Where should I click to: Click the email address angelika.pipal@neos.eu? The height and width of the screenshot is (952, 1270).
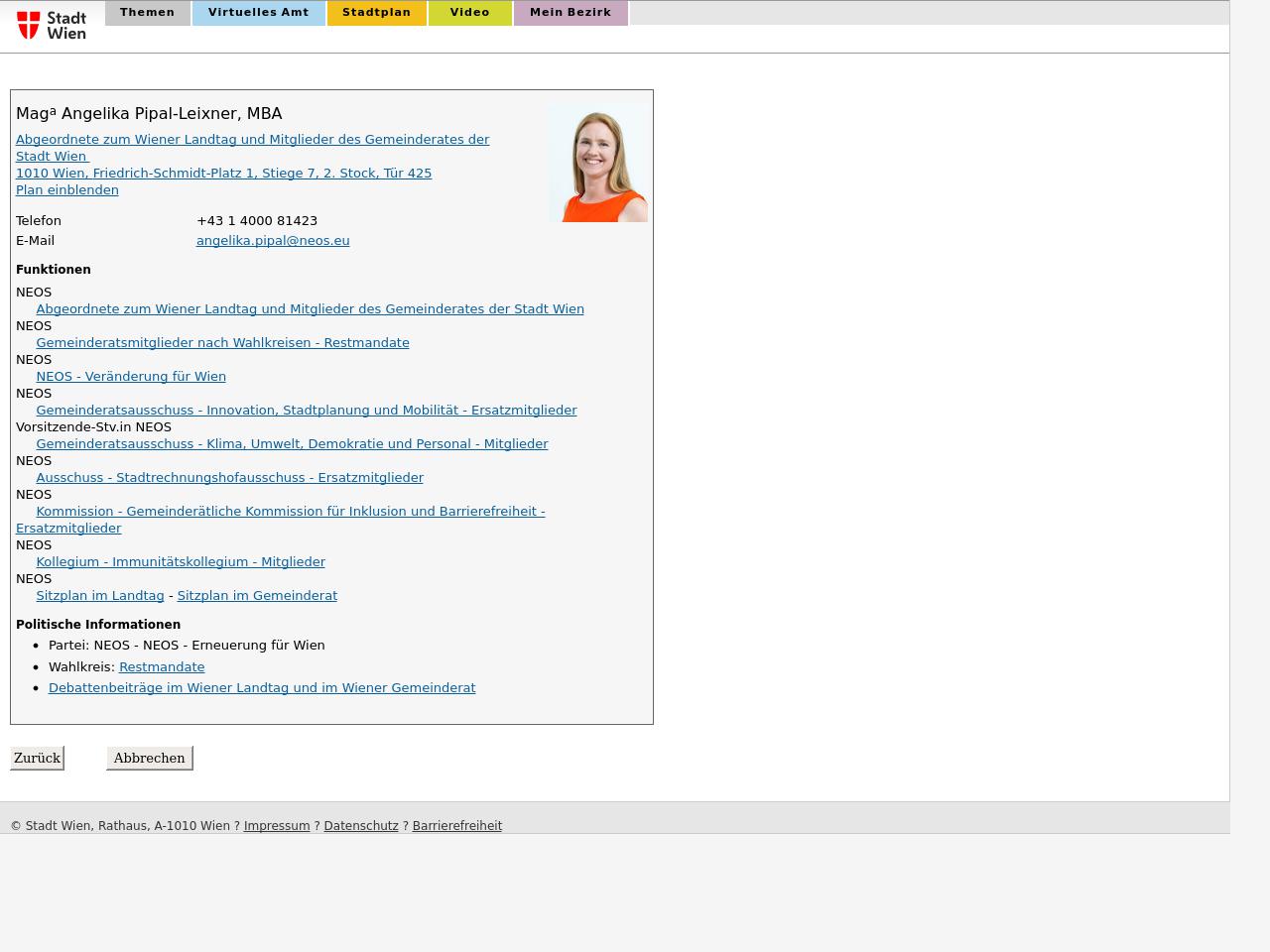pos(273,241)
